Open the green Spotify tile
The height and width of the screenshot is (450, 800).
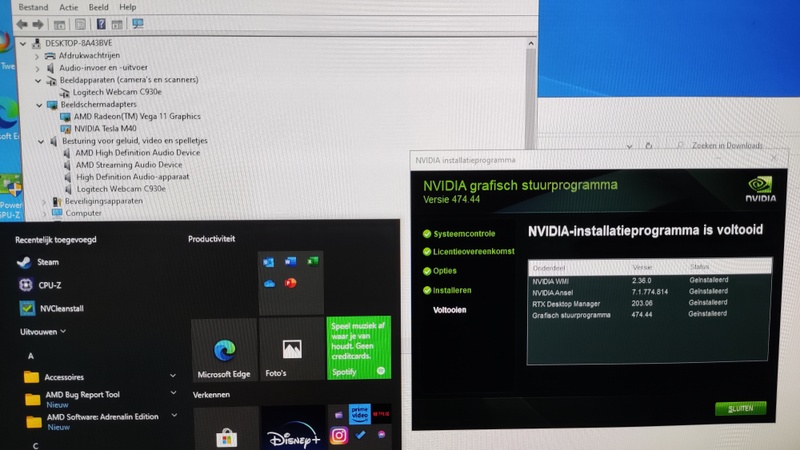[359, 347]
